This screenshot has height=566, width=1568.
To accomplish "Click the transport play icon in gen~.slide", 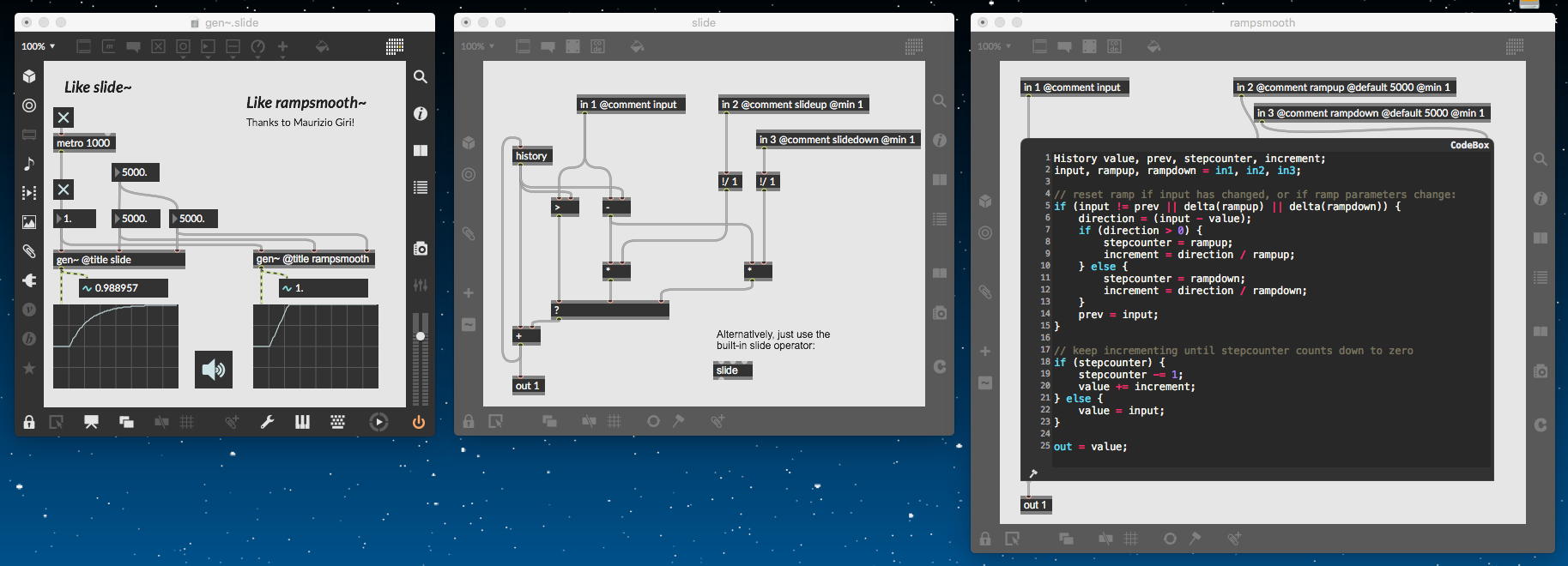I will [378, 421].
